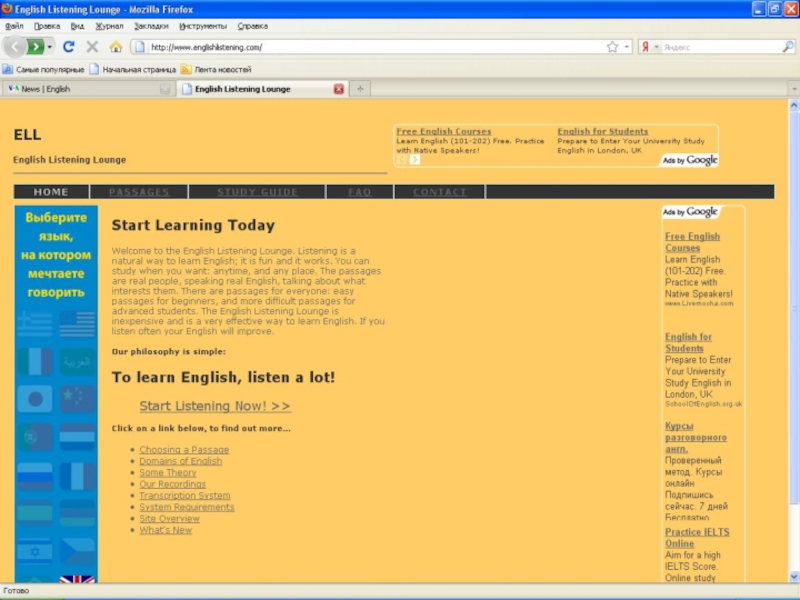
Task: Open the Some Theory link
Action: [168, 472]
